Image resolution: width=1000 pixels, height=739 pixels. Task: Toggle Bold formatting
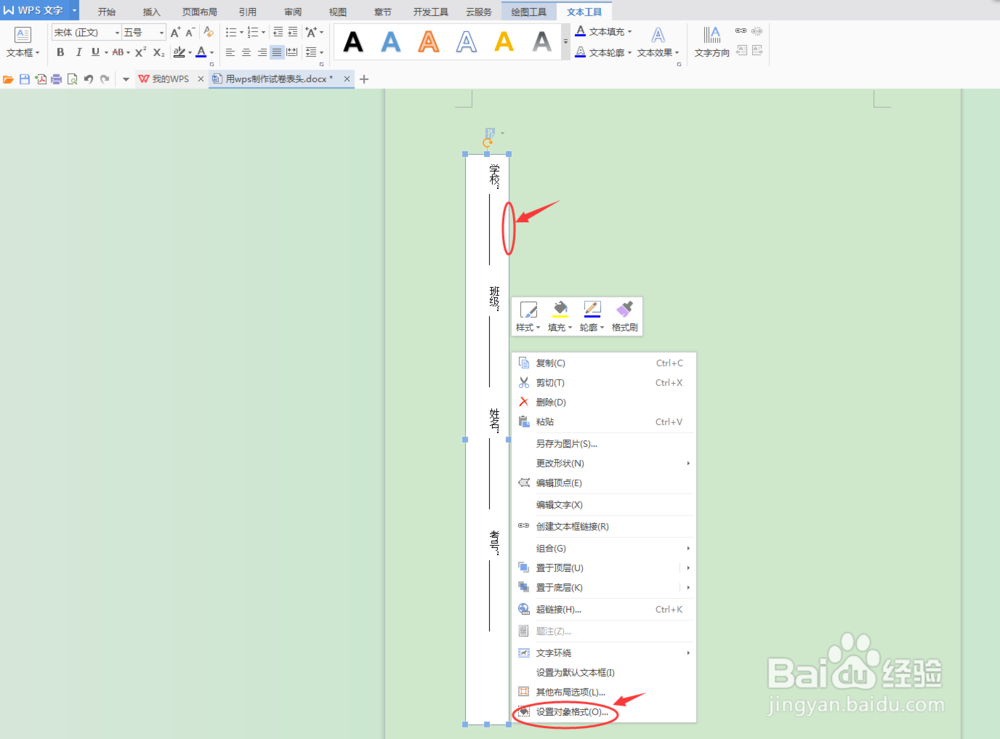point(60,52)
